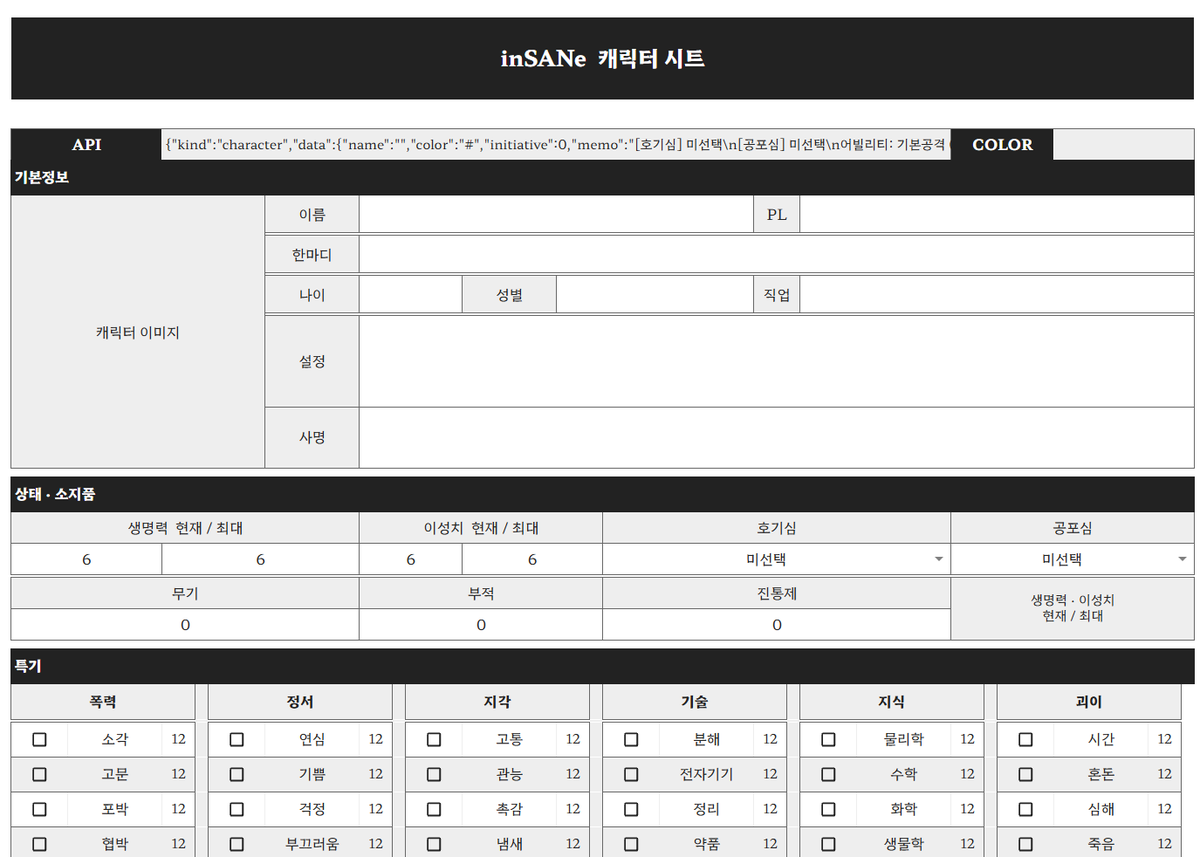Select the API JSON string cell

(x=556, y=144)
